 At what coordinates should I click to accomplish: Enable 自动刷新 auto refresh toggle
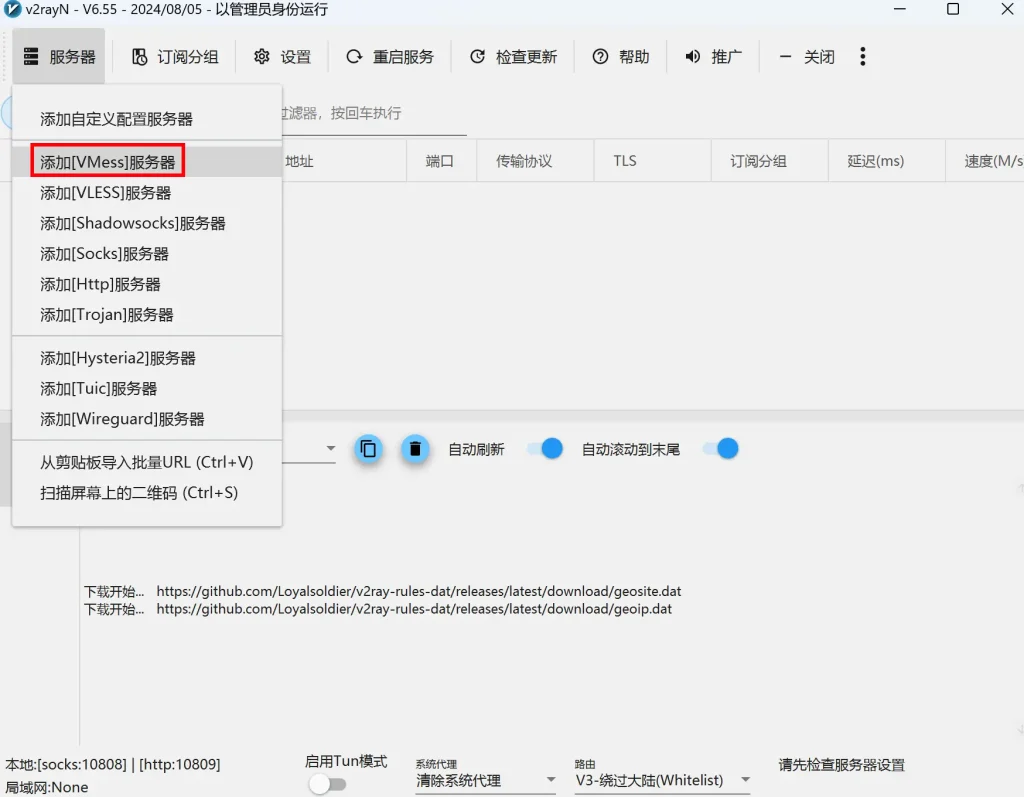pos(543,450)
